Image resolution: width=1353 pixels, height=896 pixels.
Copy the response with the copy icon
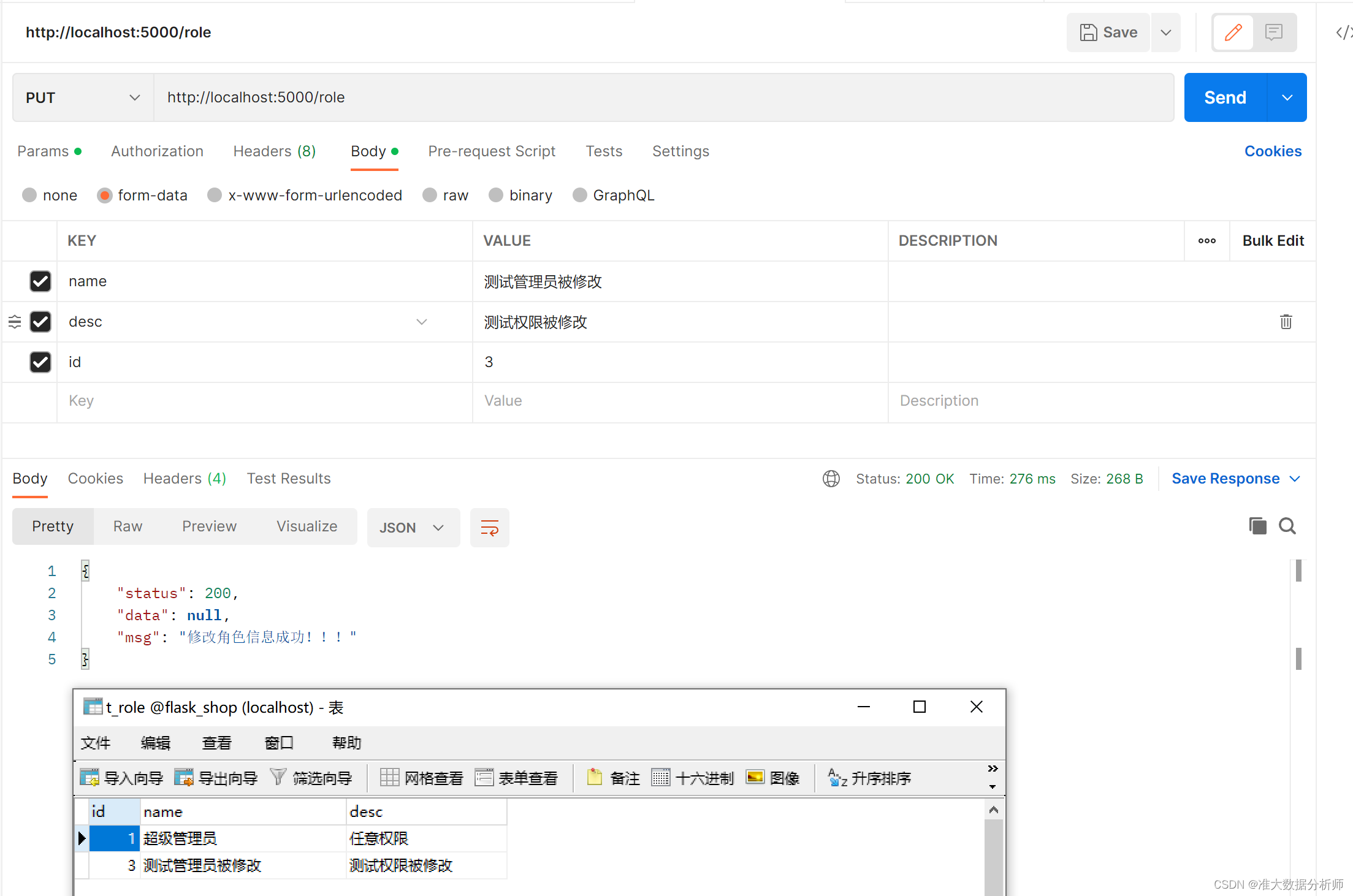(x=1257, y=526)
